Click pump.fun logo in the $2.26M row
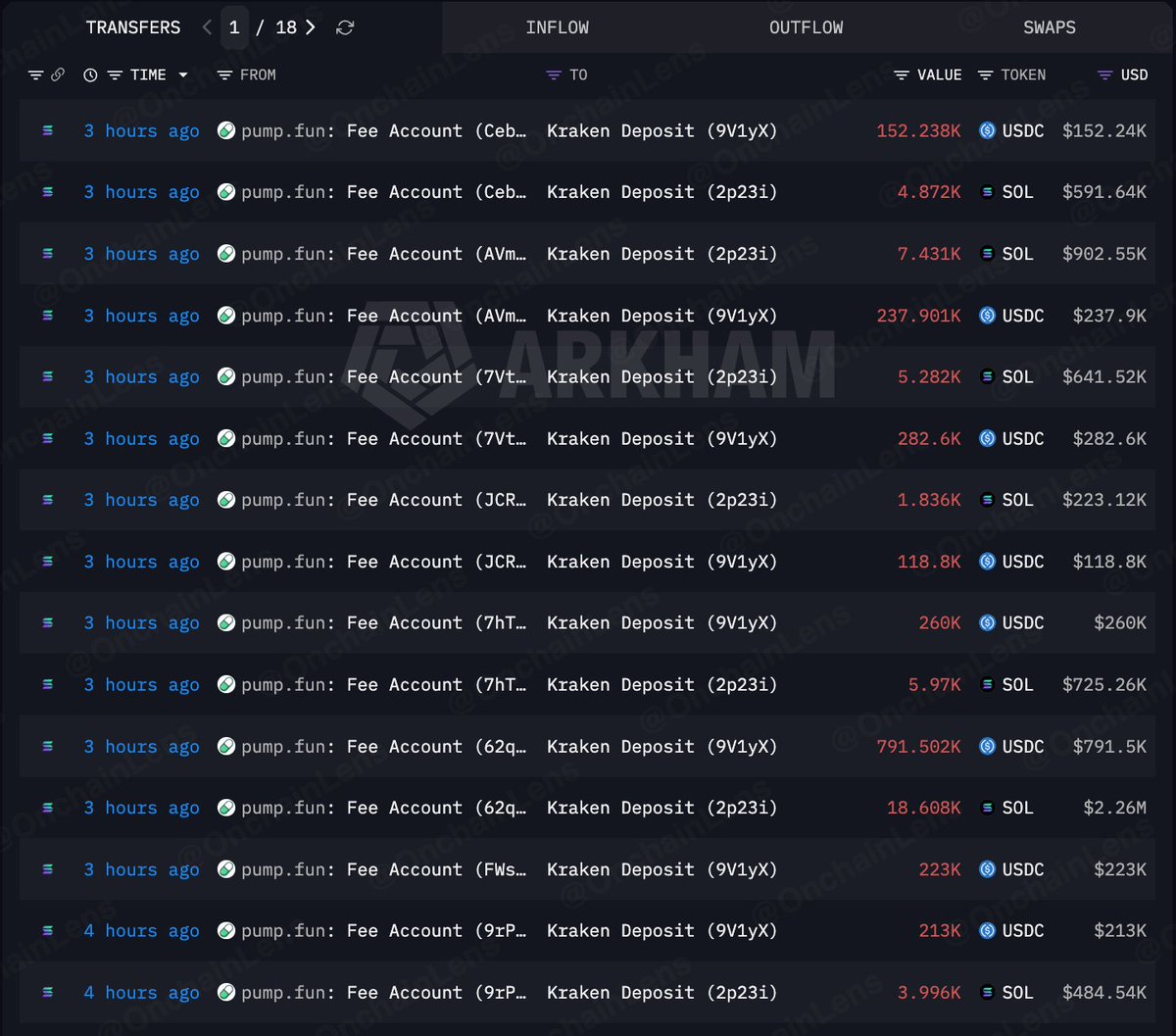Screen dimensions: 1176x1036 point(226,808)
